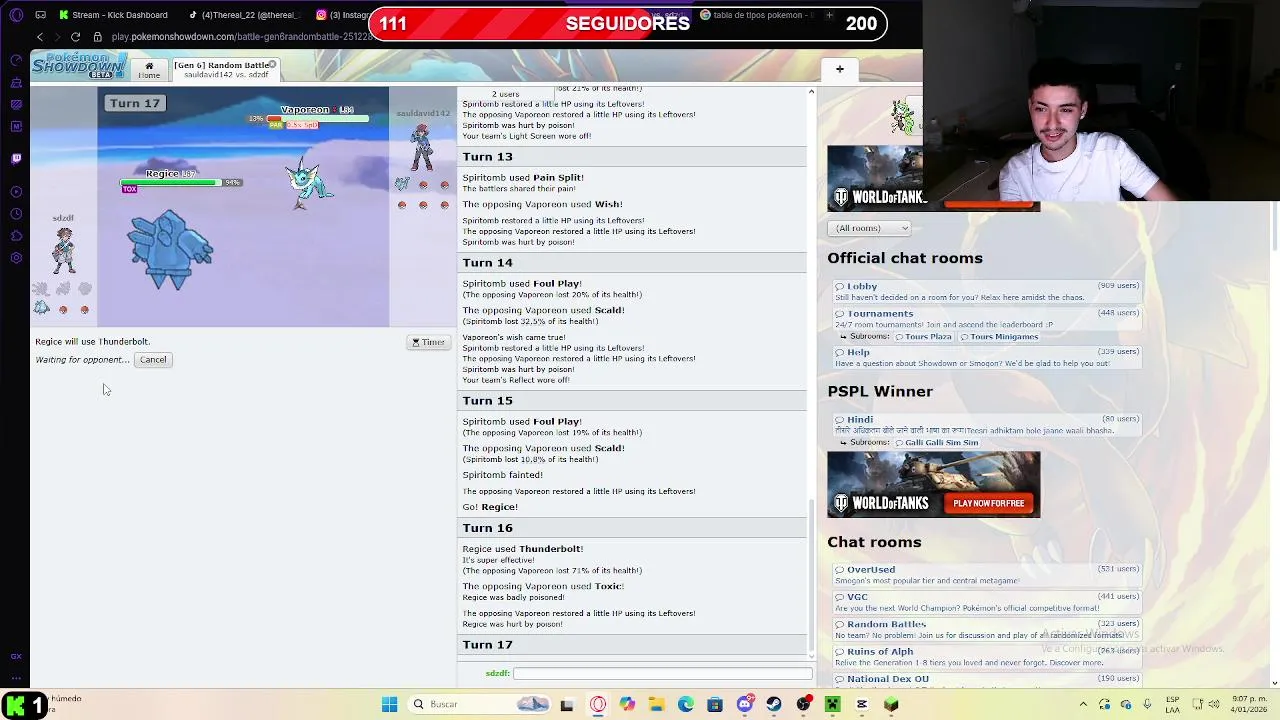Join the VGC chat room

988,602
